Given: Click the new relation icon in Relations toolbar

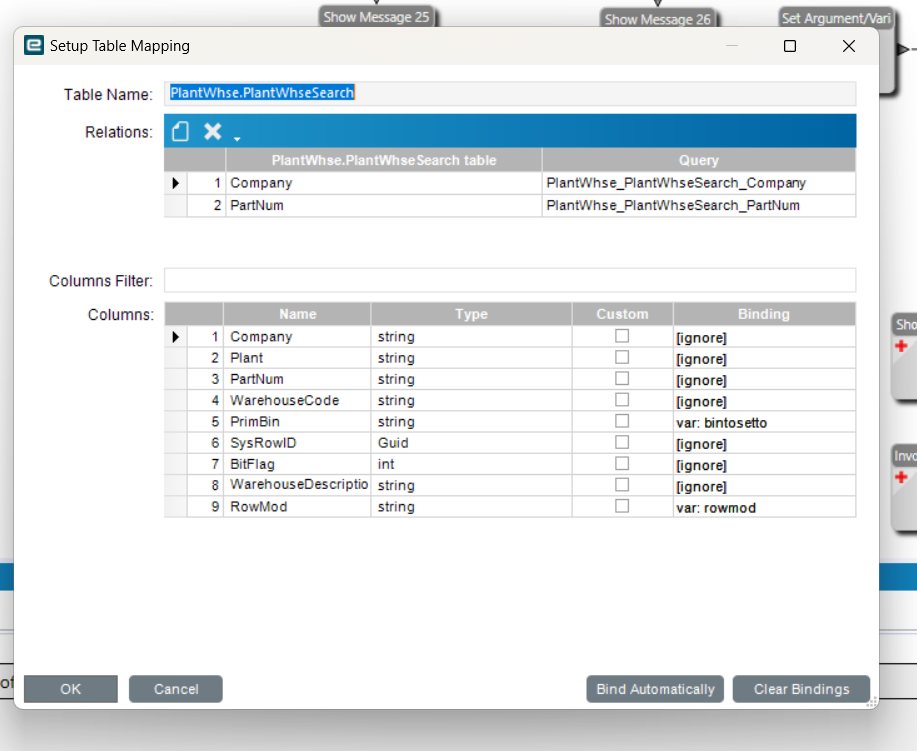Looking at the screenshot, I should [x=180, y=131].
